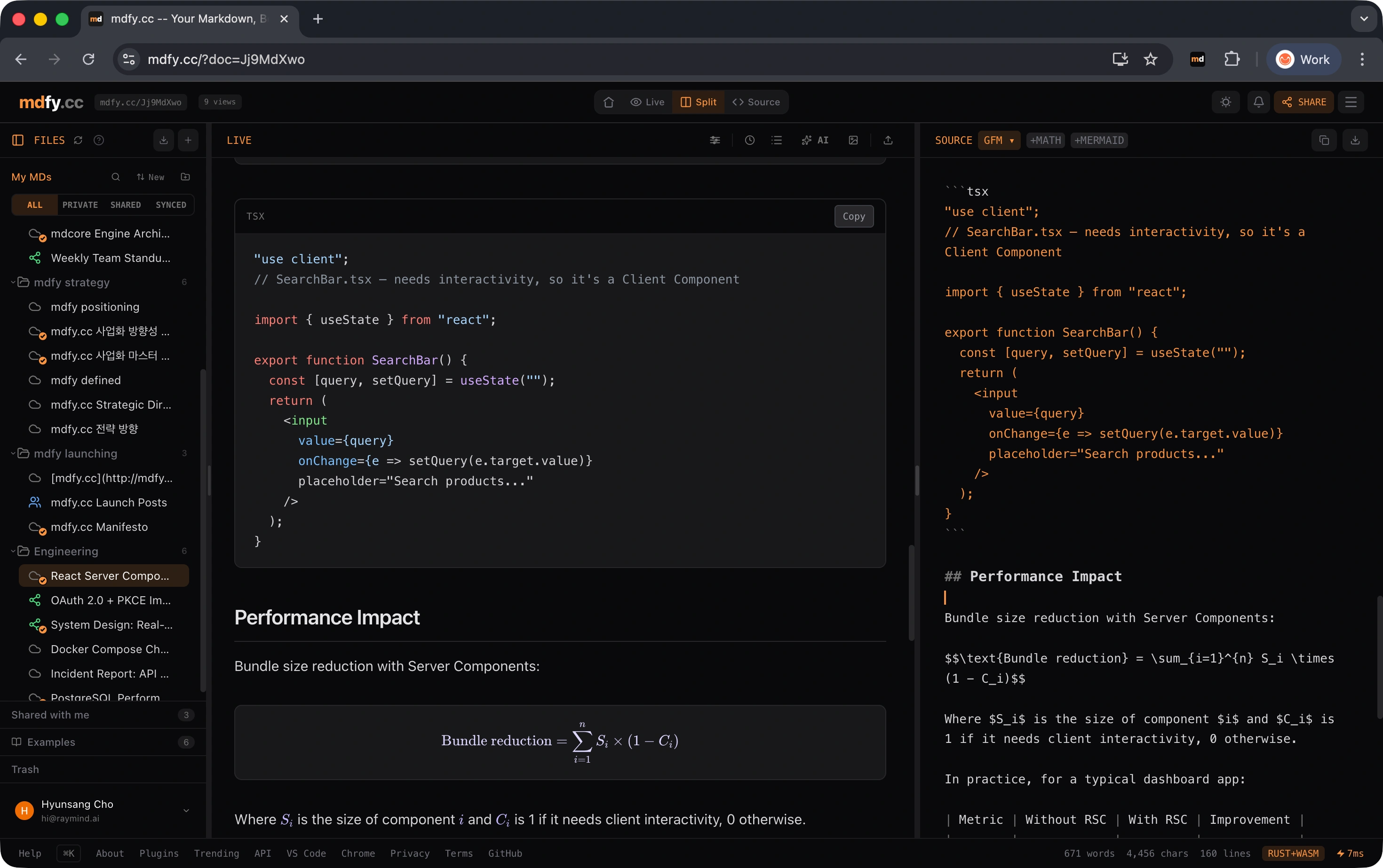
Task: Click the insert image icon
Action: 853,140
